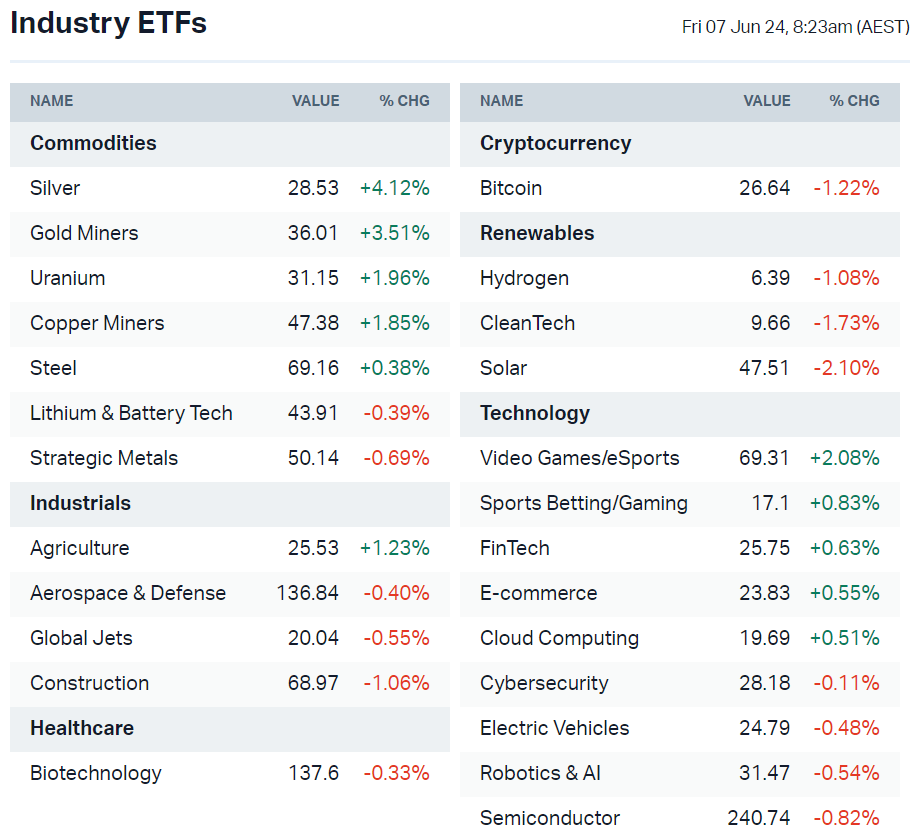Select the Semiconductor ETF row
The width and height of the screenshot is (917, 837).
pos(550,818)
